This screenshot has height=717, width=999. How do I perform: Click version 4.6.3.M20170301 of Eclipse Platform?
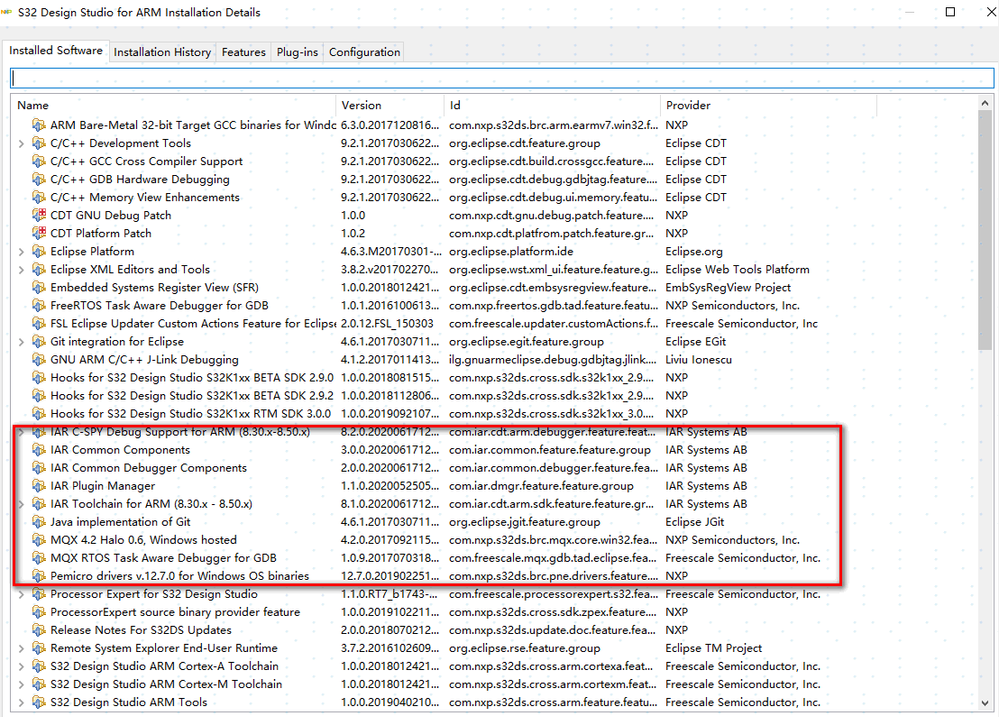tap(390, 252)
